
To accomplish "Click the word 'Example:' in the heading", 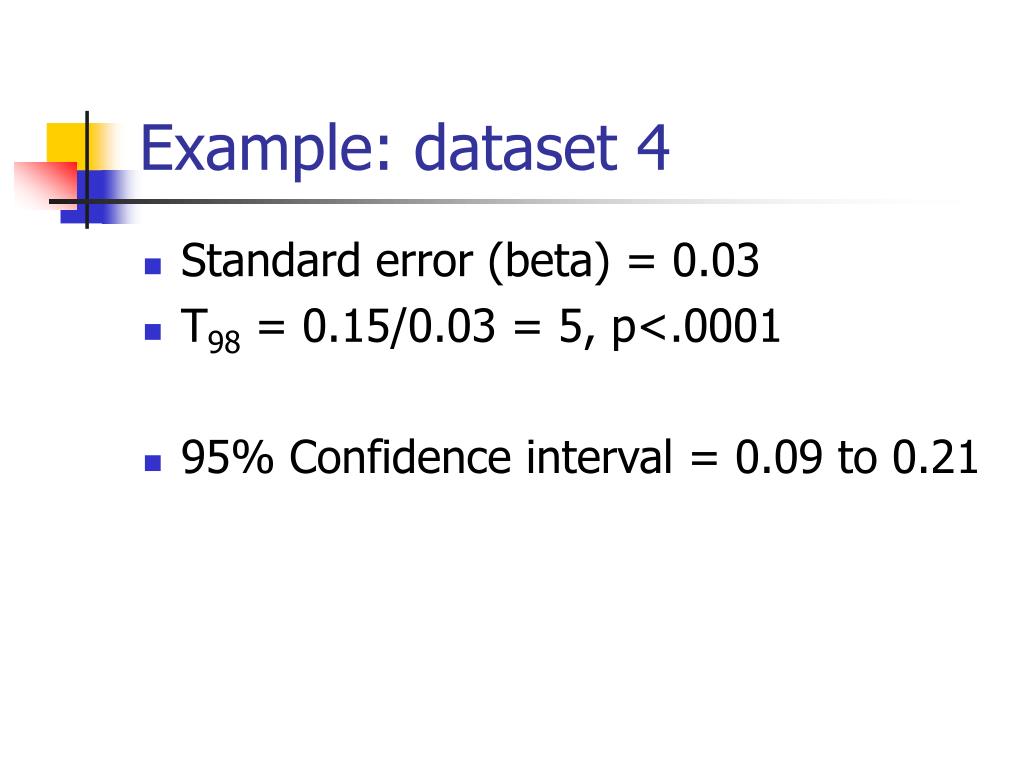I will tap(266, 150).
